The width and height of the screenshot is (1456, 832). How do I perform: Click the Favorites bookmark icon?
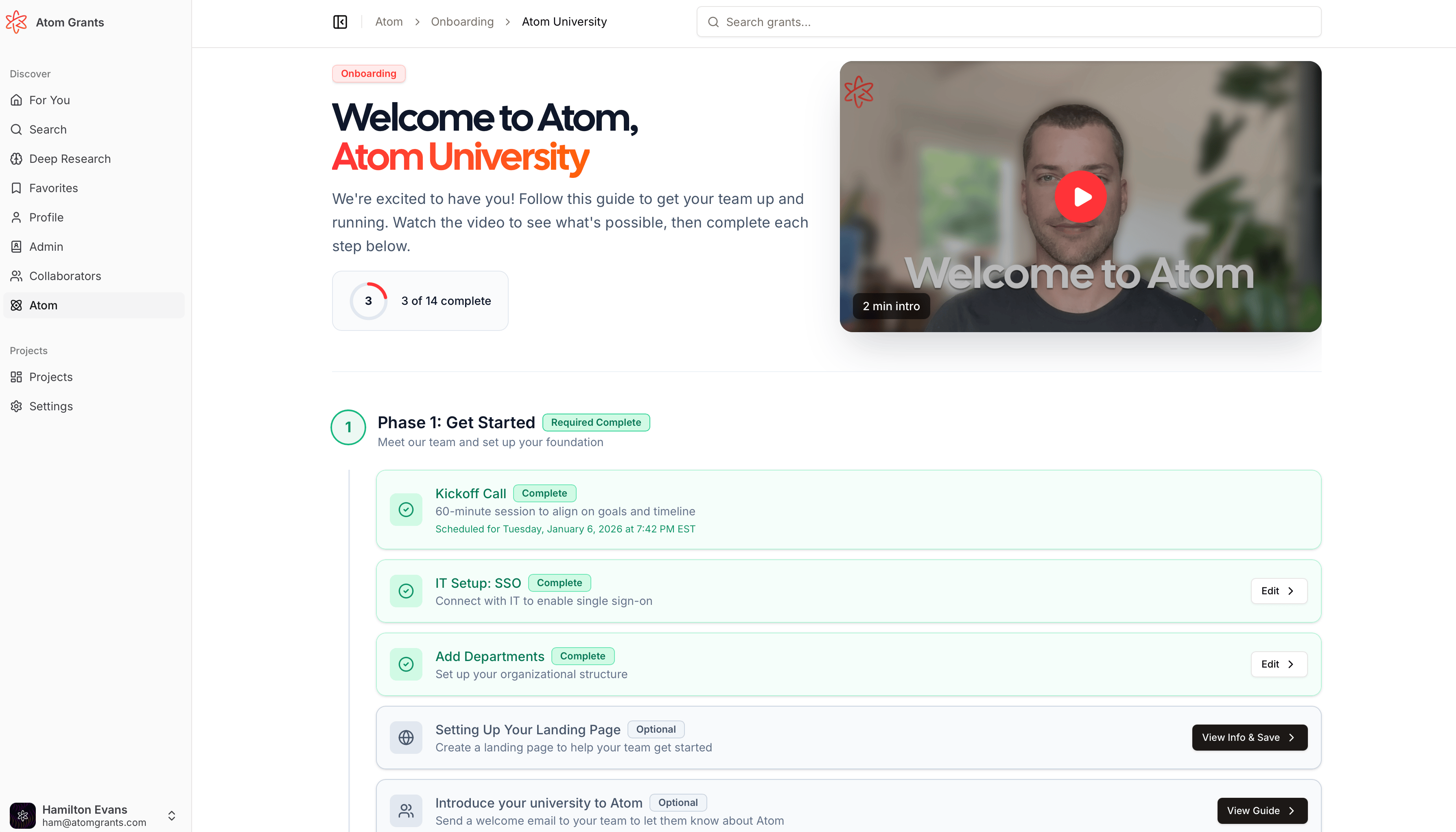(x=17, y=188)
